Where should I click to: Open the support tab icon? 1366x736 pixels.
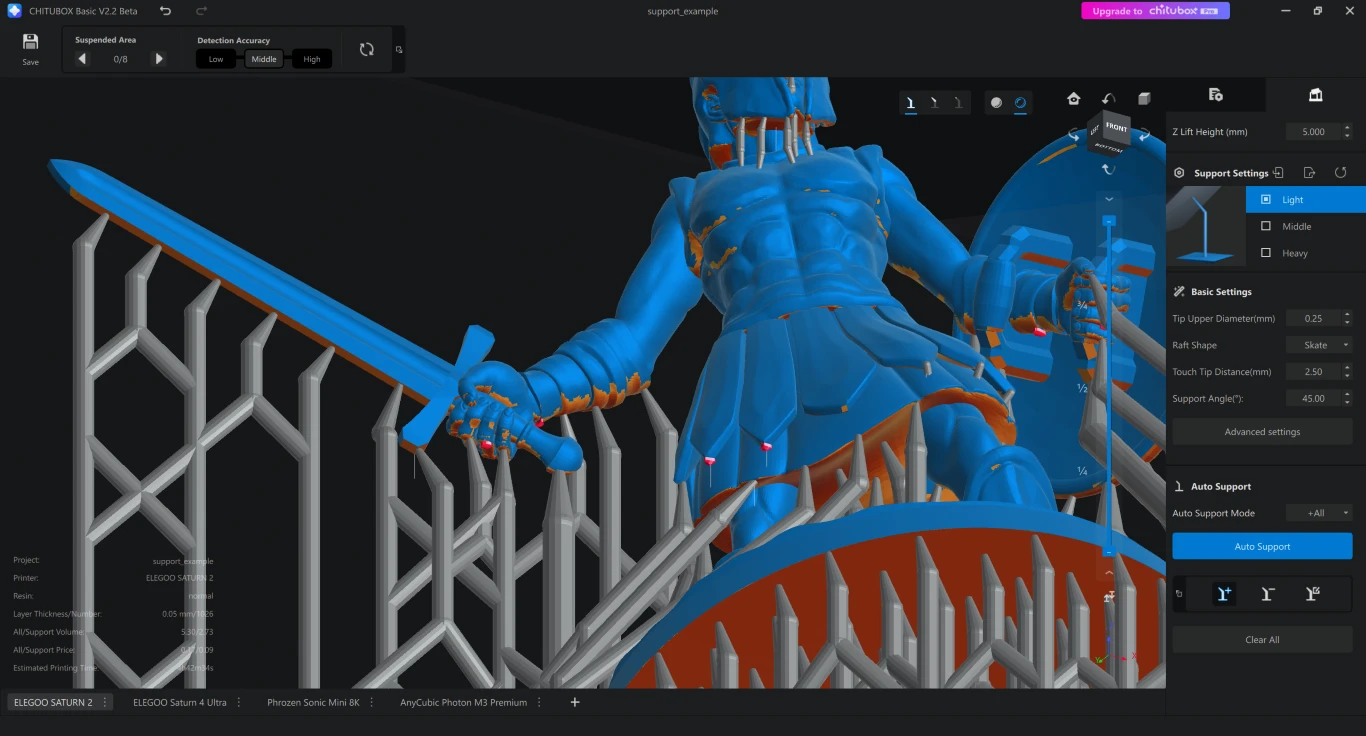coord(1316,95)
